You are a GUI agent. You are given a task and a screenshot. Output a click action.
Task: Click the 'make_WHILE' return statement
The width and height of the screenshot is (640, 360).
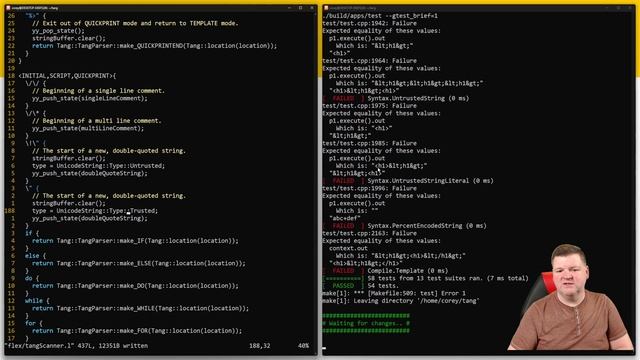click(140, 308)
